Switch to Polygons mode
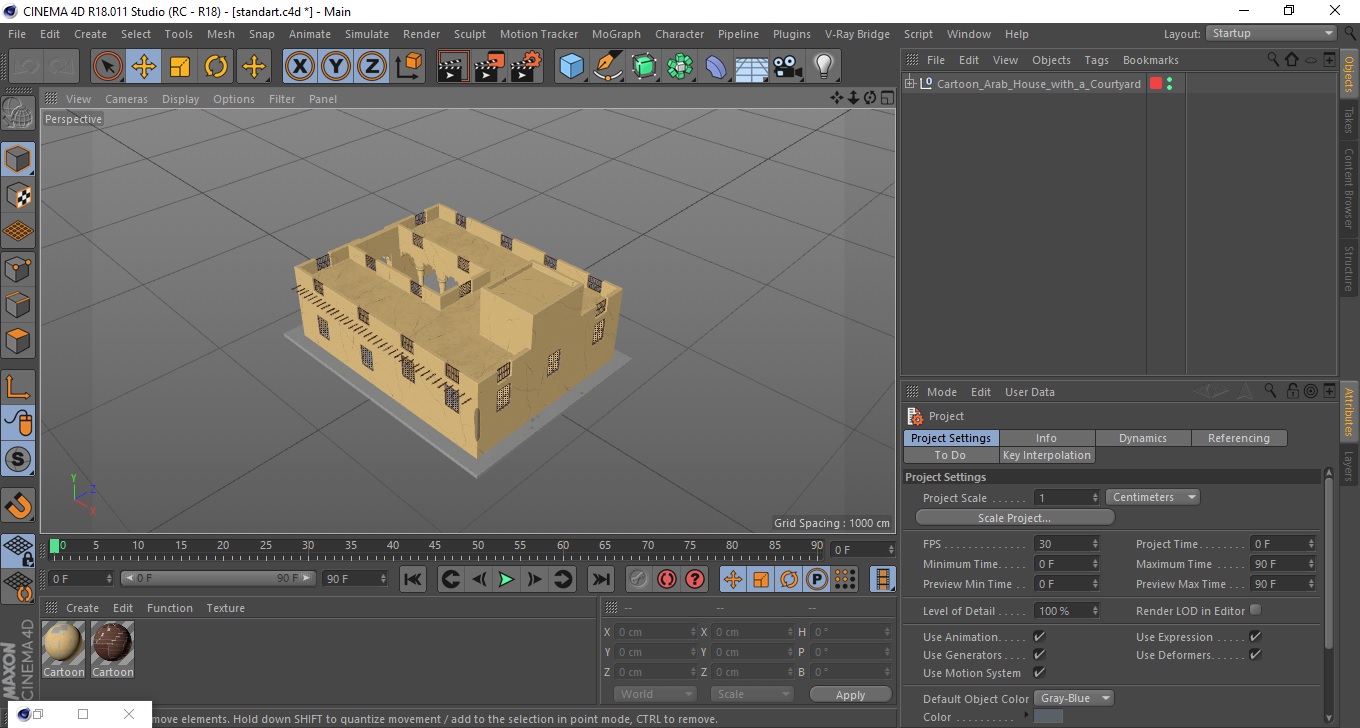 tap(18, 340)
